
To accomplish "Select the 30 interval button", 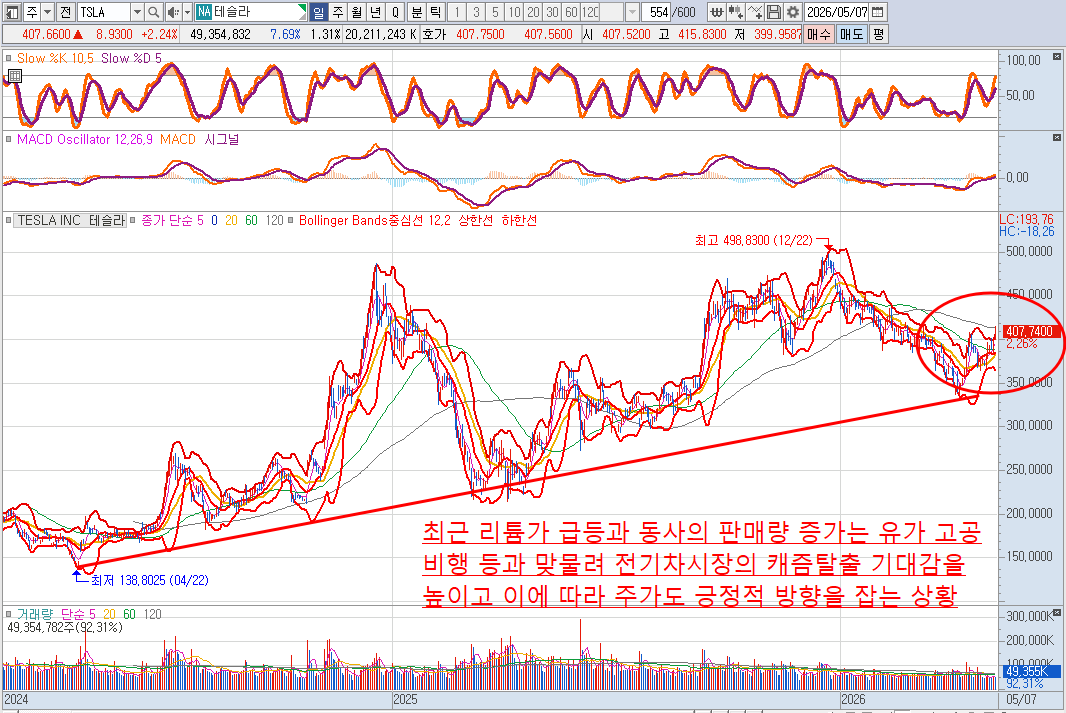I will pyautogui.click(x=552, y=12).
